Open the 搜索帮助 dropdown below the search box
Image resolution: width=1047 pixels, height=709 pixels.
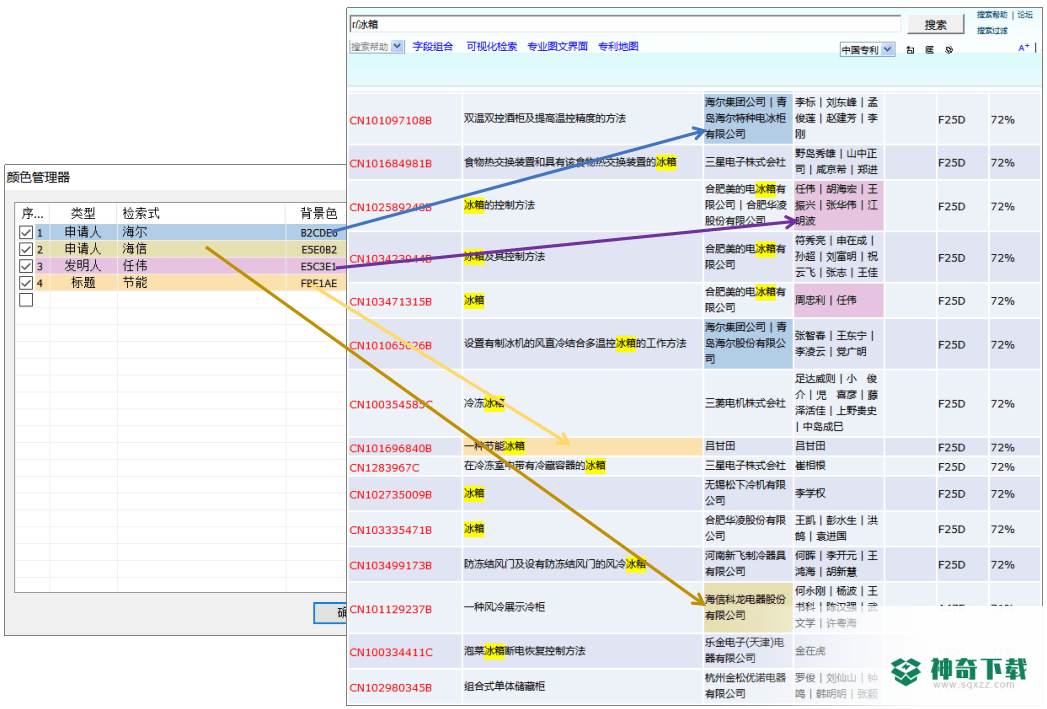377,46
